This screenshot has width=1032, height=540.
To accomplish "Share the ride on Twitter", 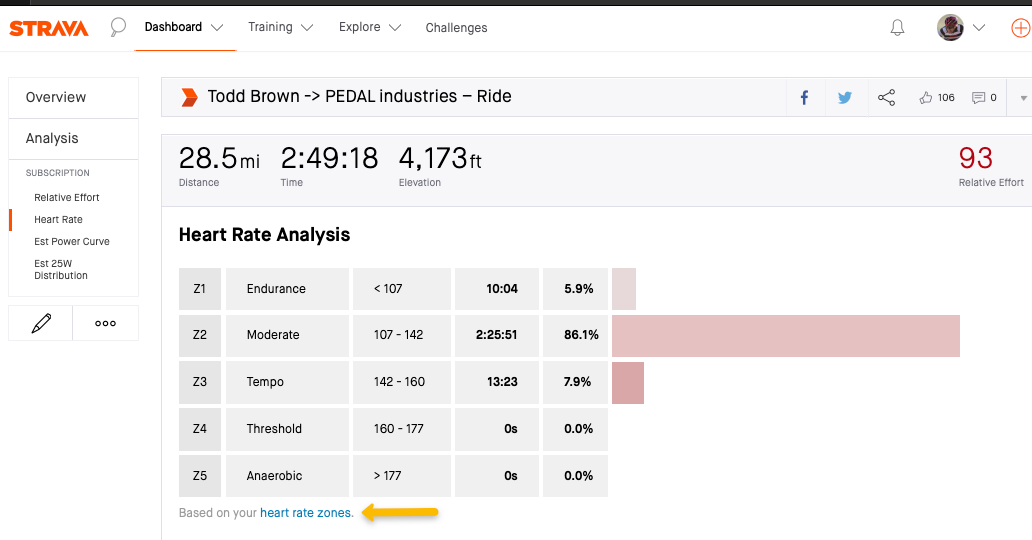I will (x=845, y=98).
